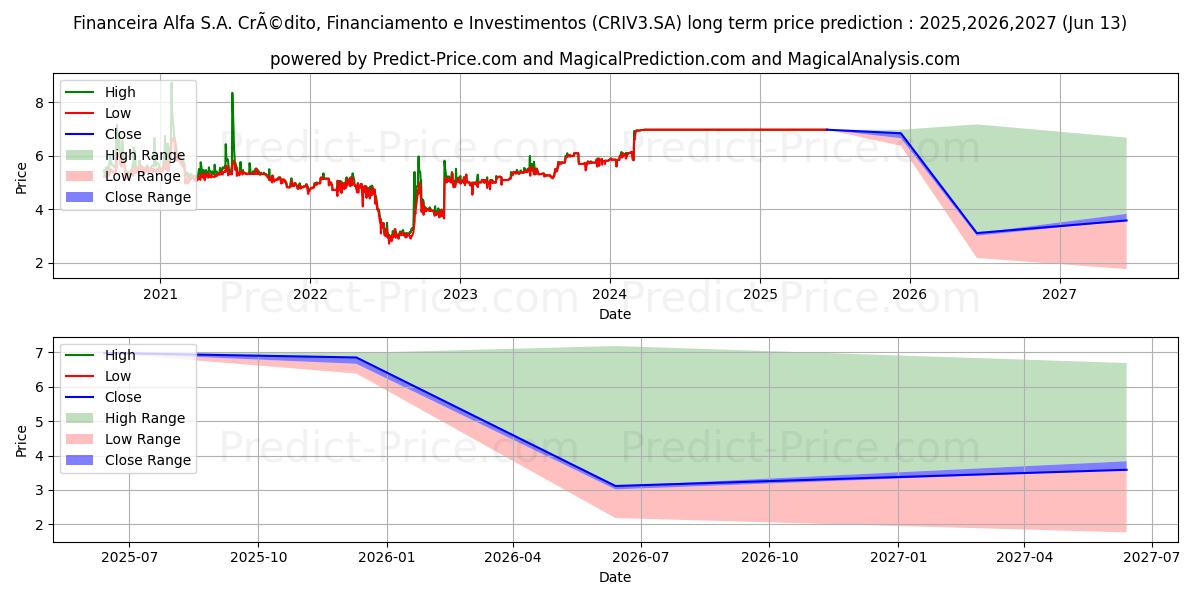Click the 2027-04 tick label on bottom chart

[x=1025, y=557]
